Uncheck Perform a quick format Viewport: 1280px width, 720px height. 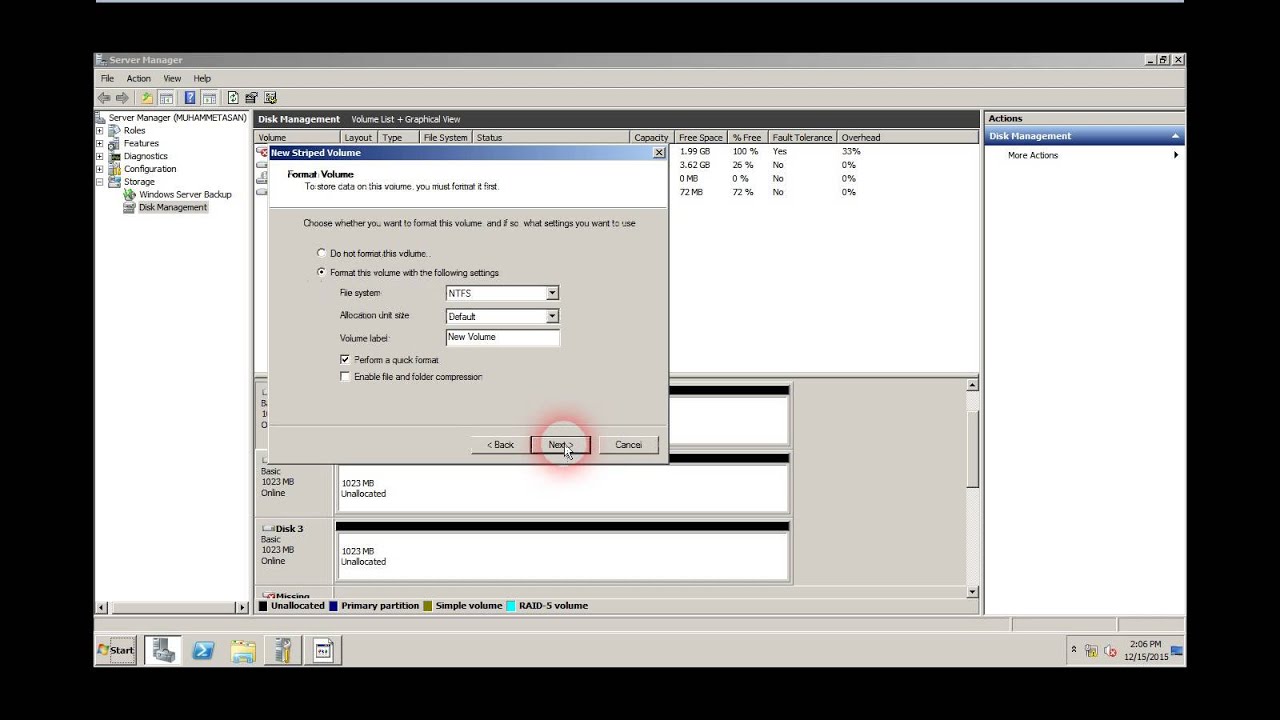[x=345, y=359]
